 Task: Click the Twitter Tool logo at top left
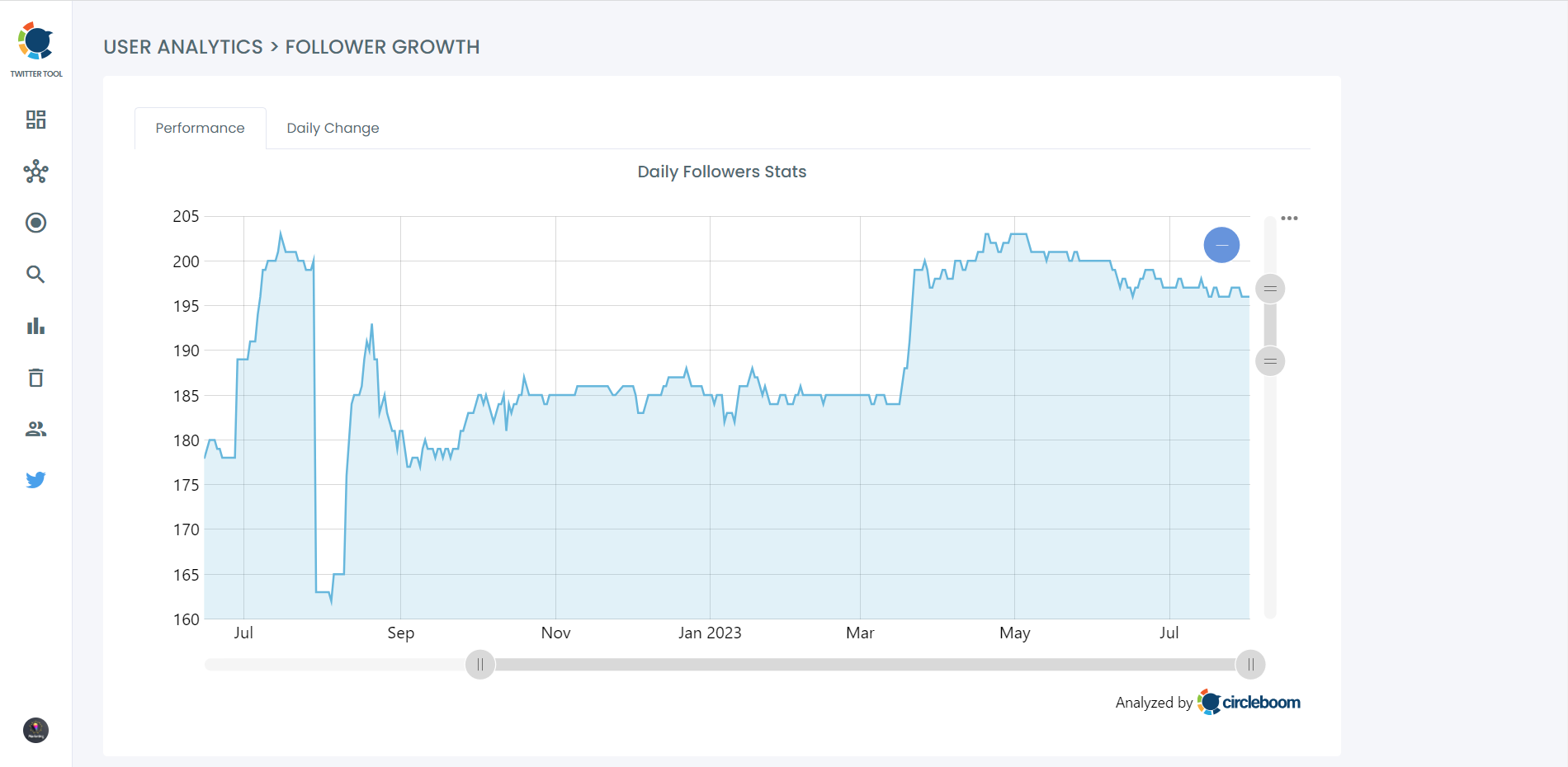pyautogui.click(x=35, y=40)
